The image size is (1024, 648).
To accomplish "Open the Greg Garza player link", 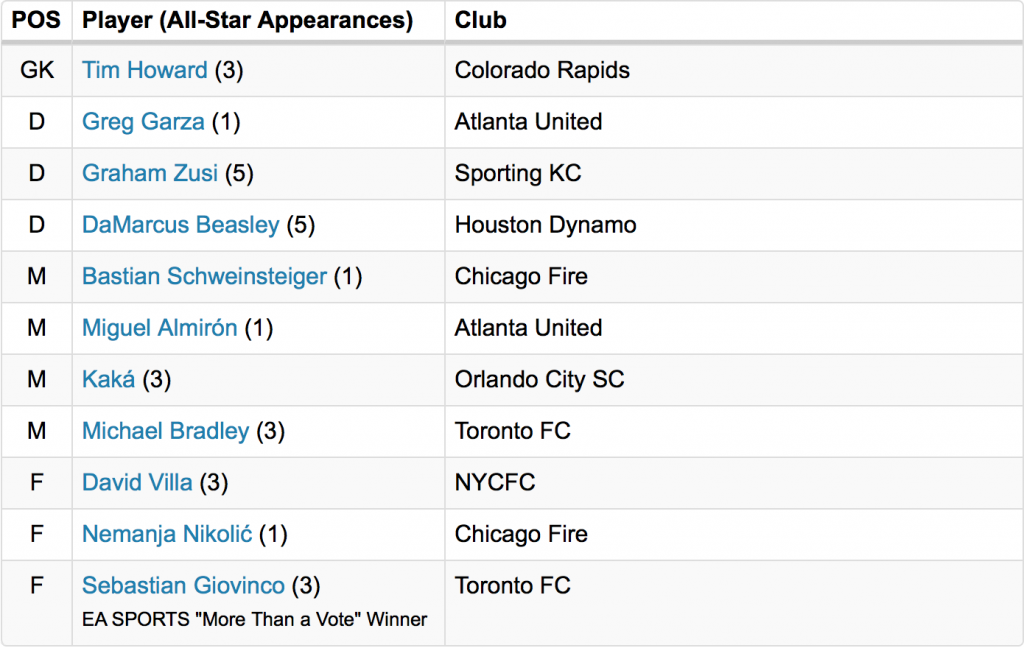I will [x=143, y=122].
